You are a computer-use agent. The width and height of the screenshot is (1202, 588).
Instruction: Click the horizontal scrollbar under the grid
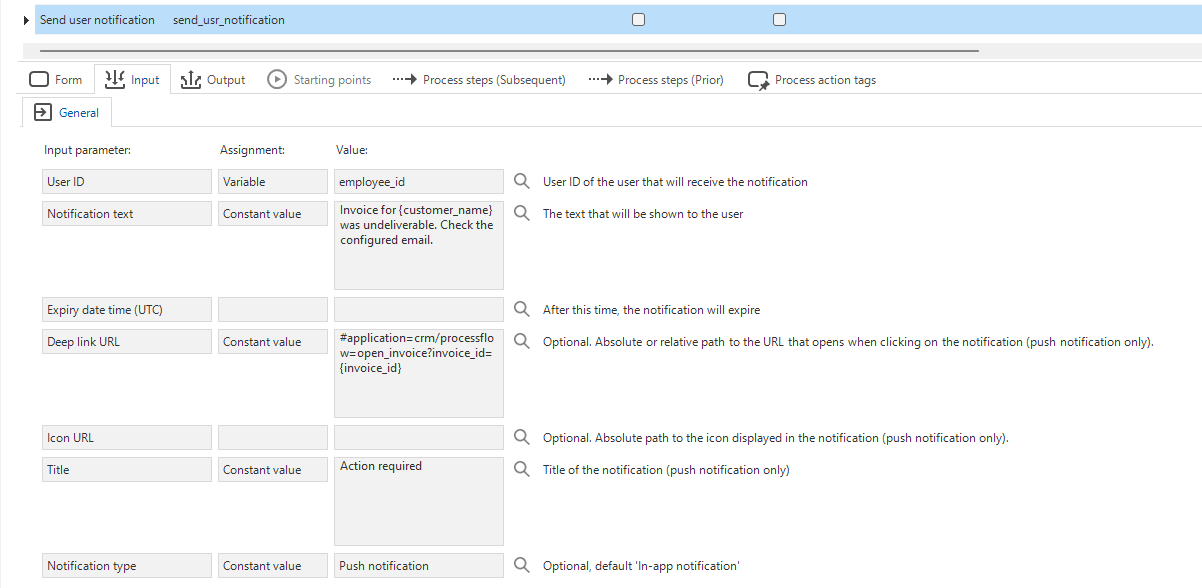pos(508,49)
